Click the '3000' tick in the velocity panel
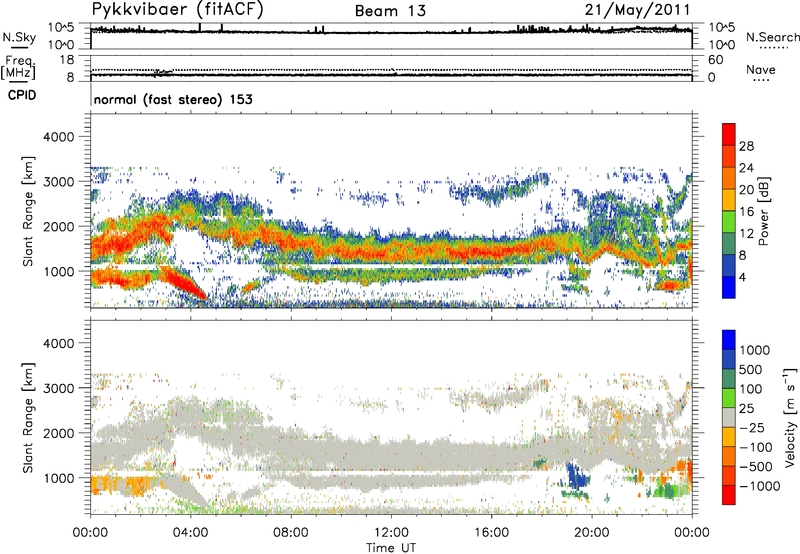 (x=59, y=388)
